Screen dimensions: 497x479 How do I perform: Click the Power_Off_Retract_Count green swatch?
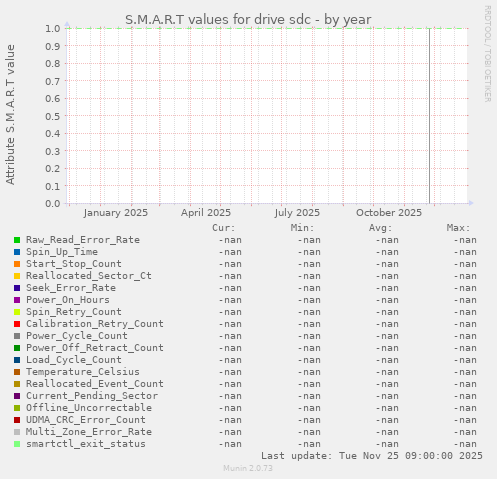[17, 348]
